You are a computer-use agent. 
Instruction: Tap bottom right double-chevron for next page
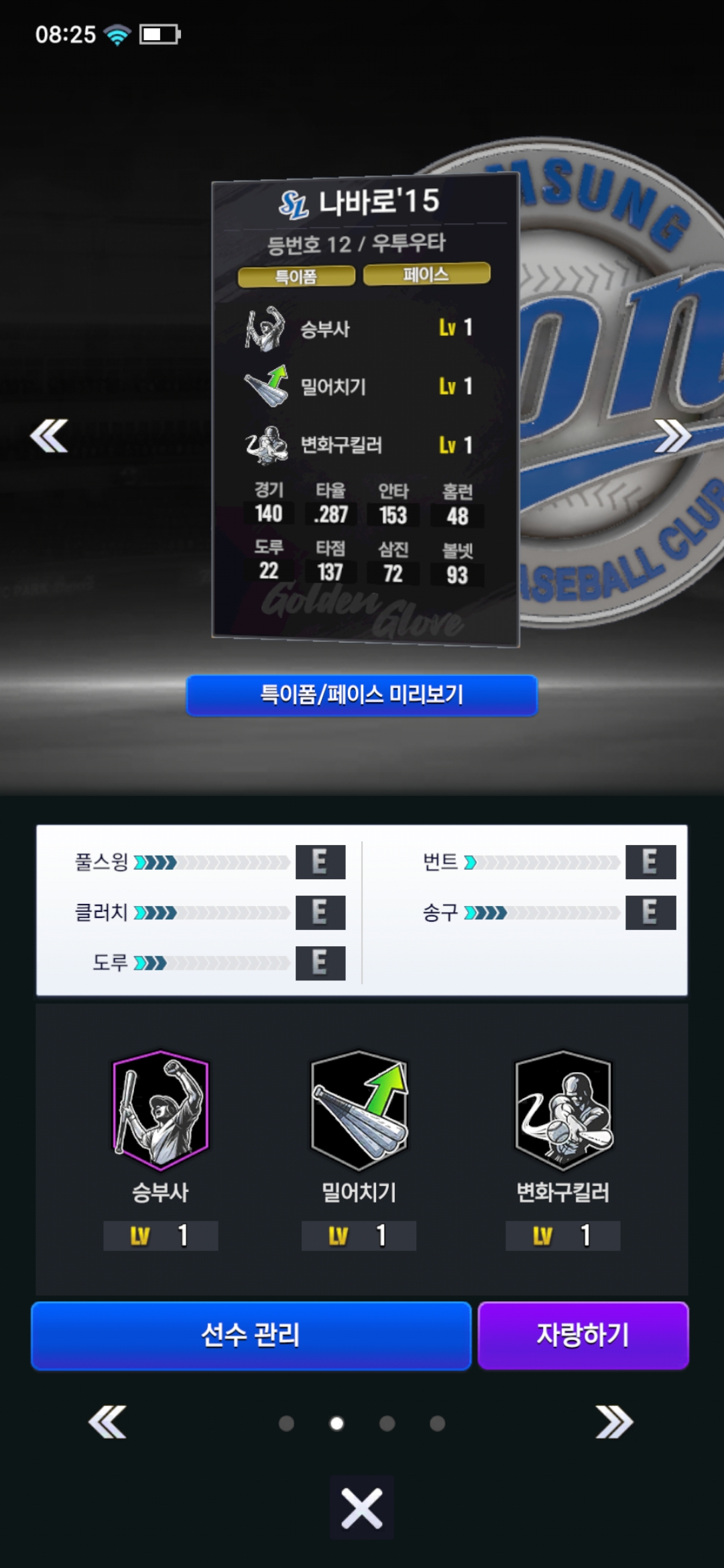coord(614,1422)
